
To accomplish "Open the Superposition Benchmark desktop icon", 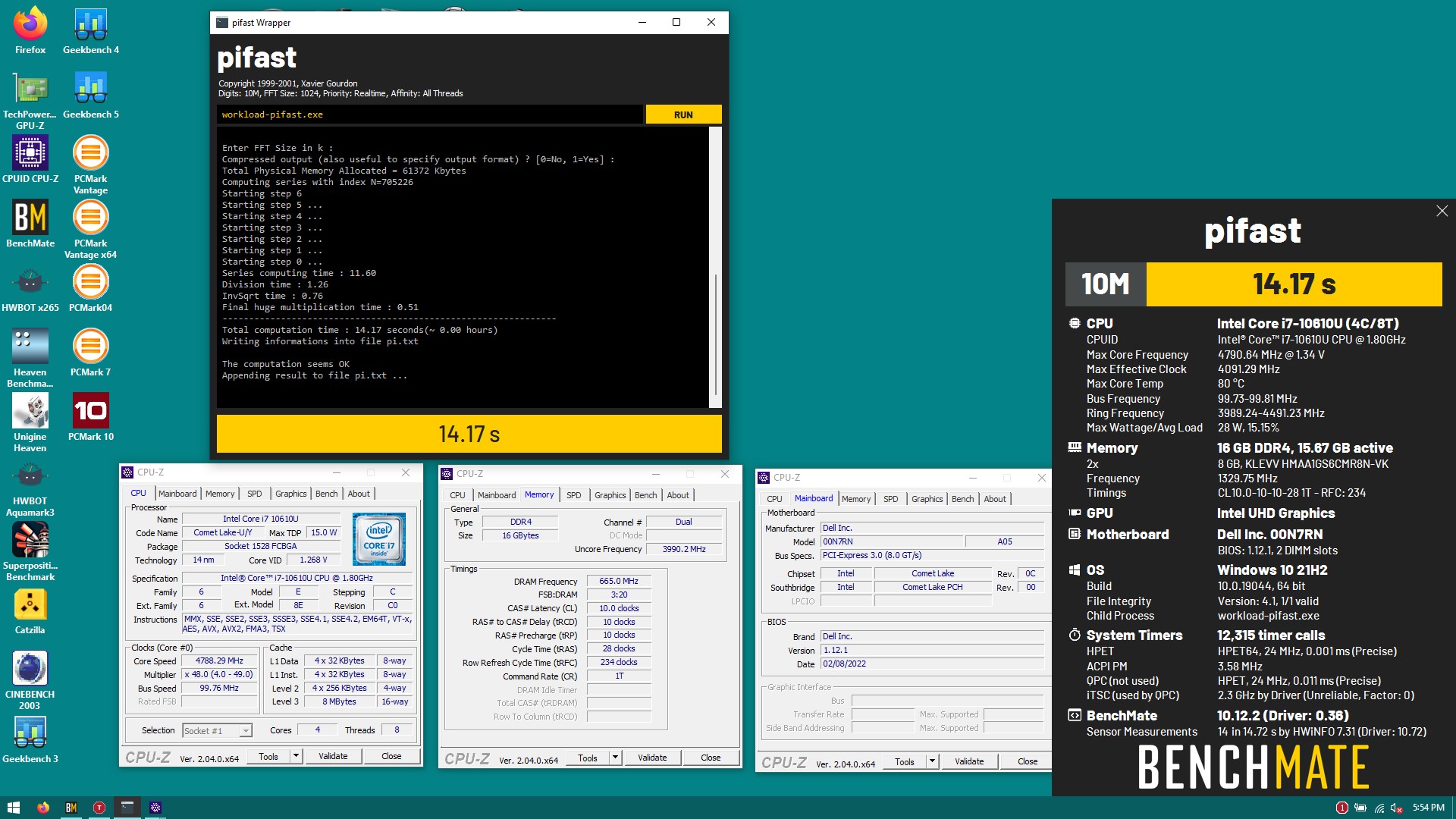I will (x=30, y=552).
